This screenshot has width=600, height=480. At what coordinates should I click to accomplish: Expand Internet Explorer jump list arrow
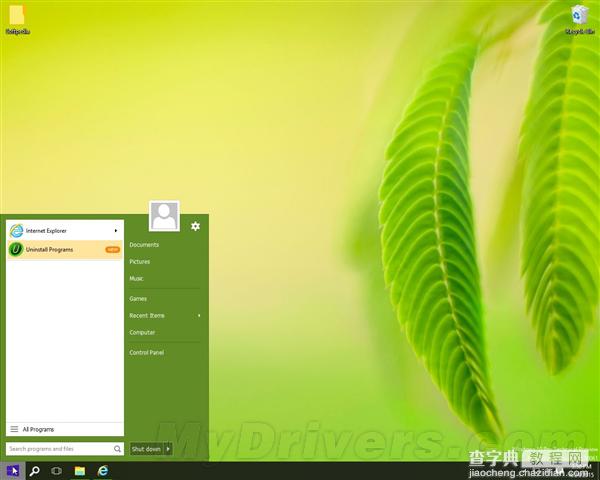tap(116, 230)
